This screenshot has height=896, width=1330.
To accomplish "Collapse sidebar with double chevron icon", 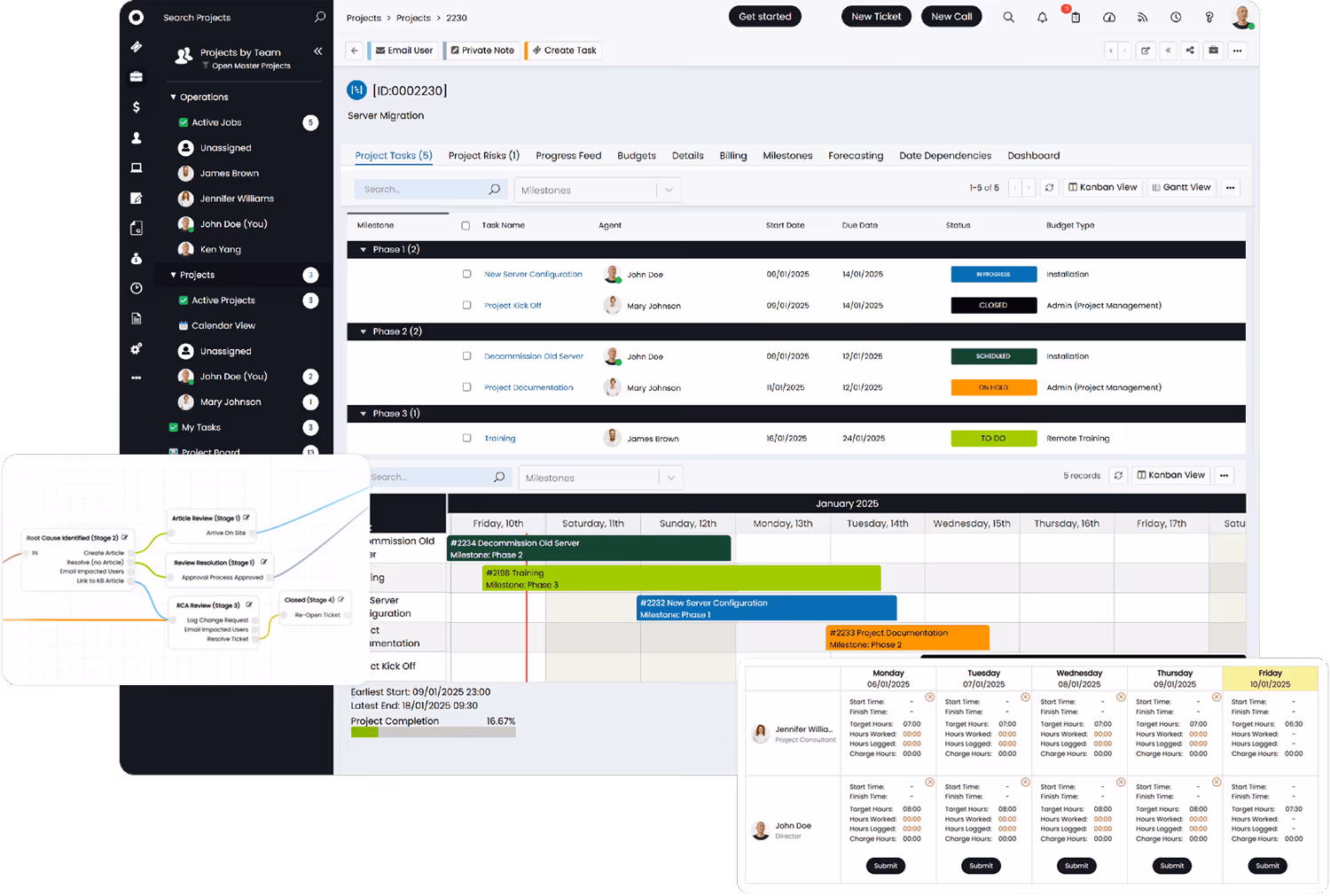I will tap(317, 51).
